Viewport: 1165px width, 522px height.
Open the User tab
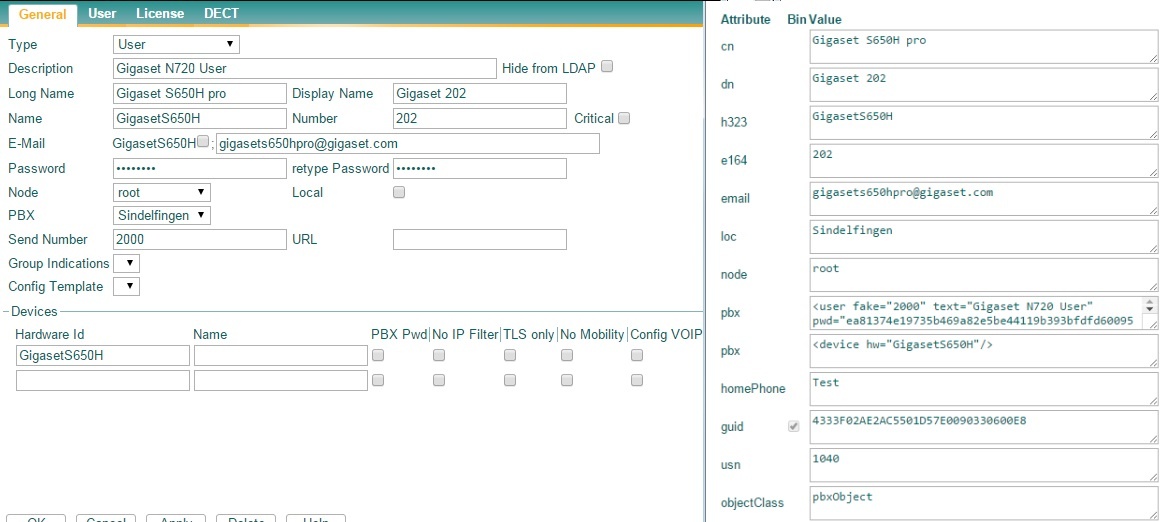(102, 13)
